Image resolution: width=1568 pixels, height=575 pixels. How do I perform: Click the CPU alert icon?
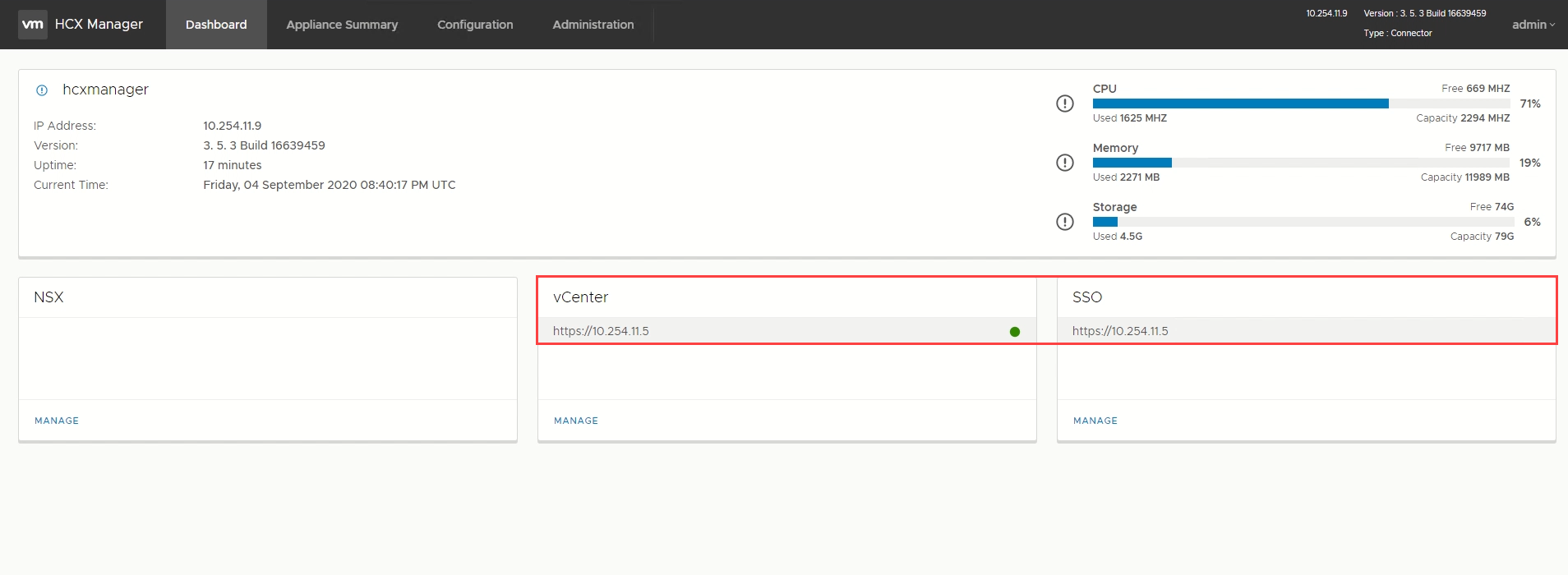click(1065, 103)
